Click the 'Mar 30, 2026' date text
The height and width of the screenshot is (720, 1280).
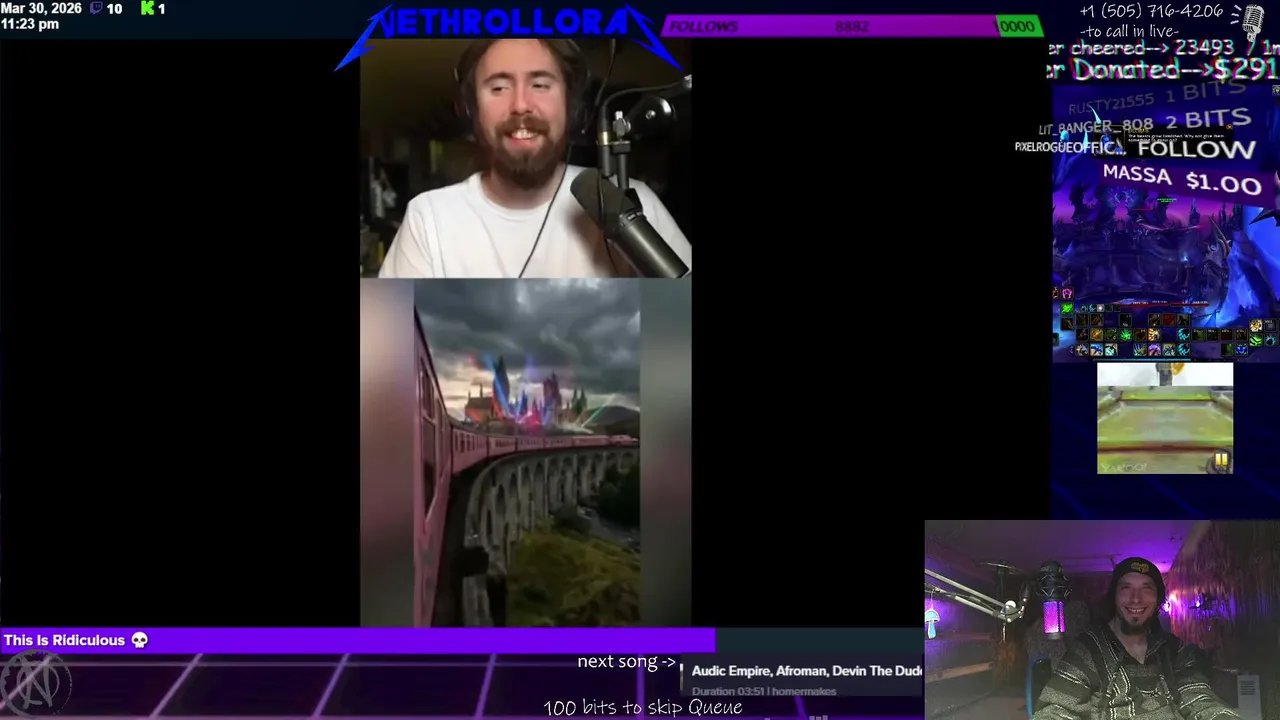[x=41, y=8]
